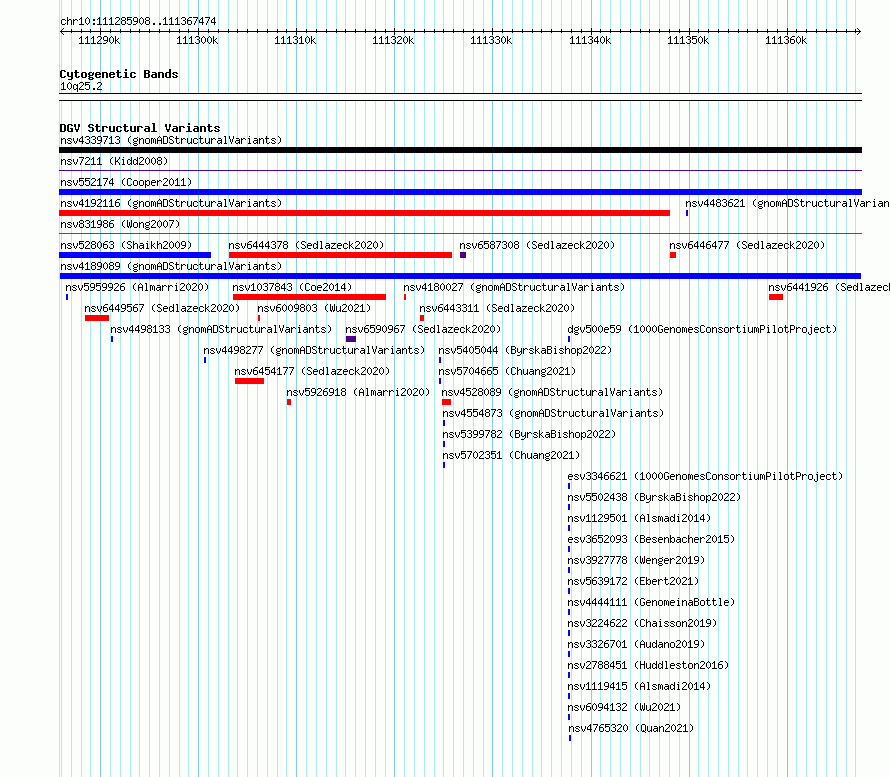Screen dimensions: 890x777
Task: Open nsv1119415 (Alsmadi2014) label
Action: [639, 686]
